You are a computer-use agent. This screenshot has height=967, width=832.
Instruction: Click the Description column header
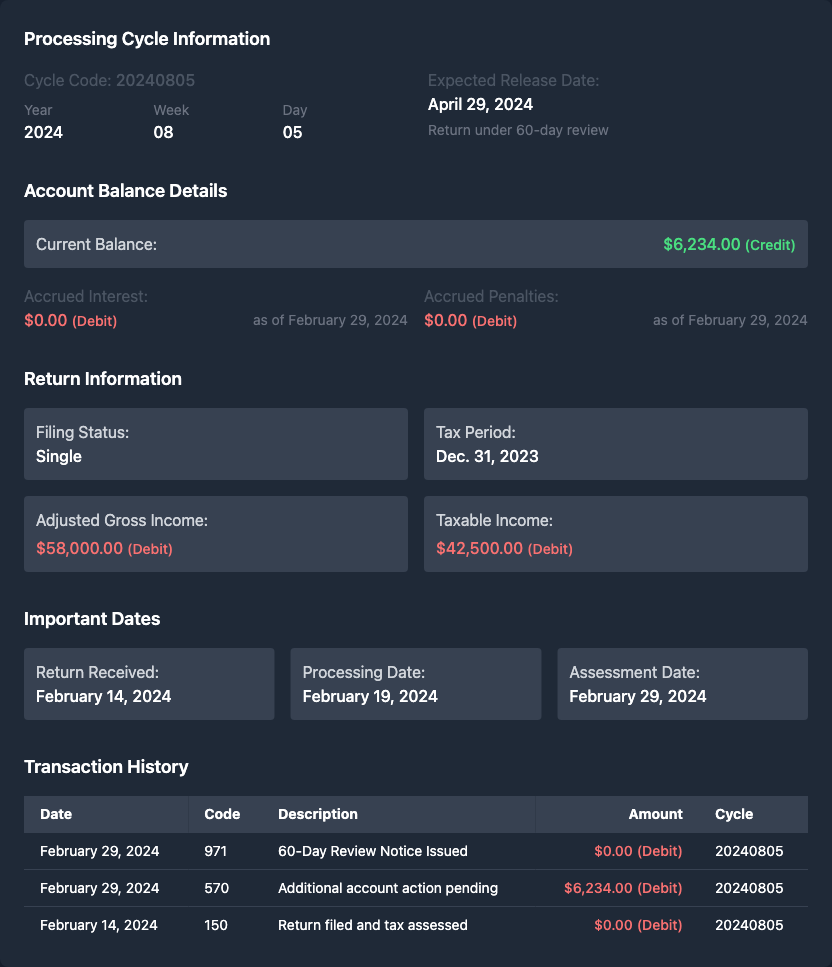coord(317,814)
